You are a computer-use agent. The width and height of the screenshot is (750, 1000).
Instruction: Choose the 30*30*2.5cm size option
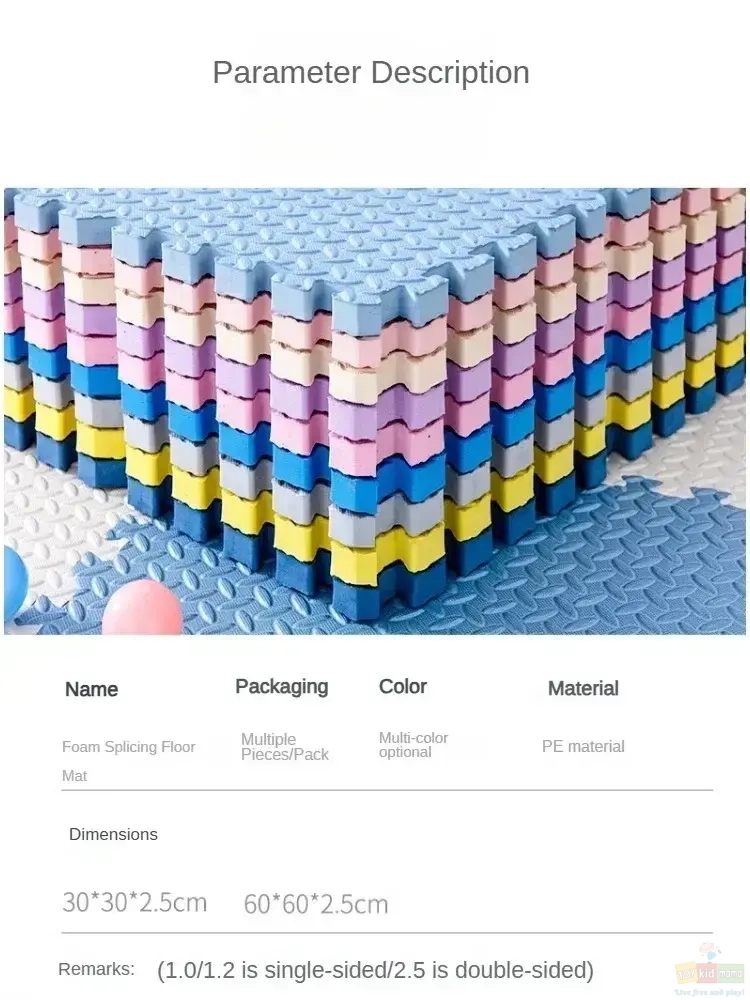click(x=135, y=902)
